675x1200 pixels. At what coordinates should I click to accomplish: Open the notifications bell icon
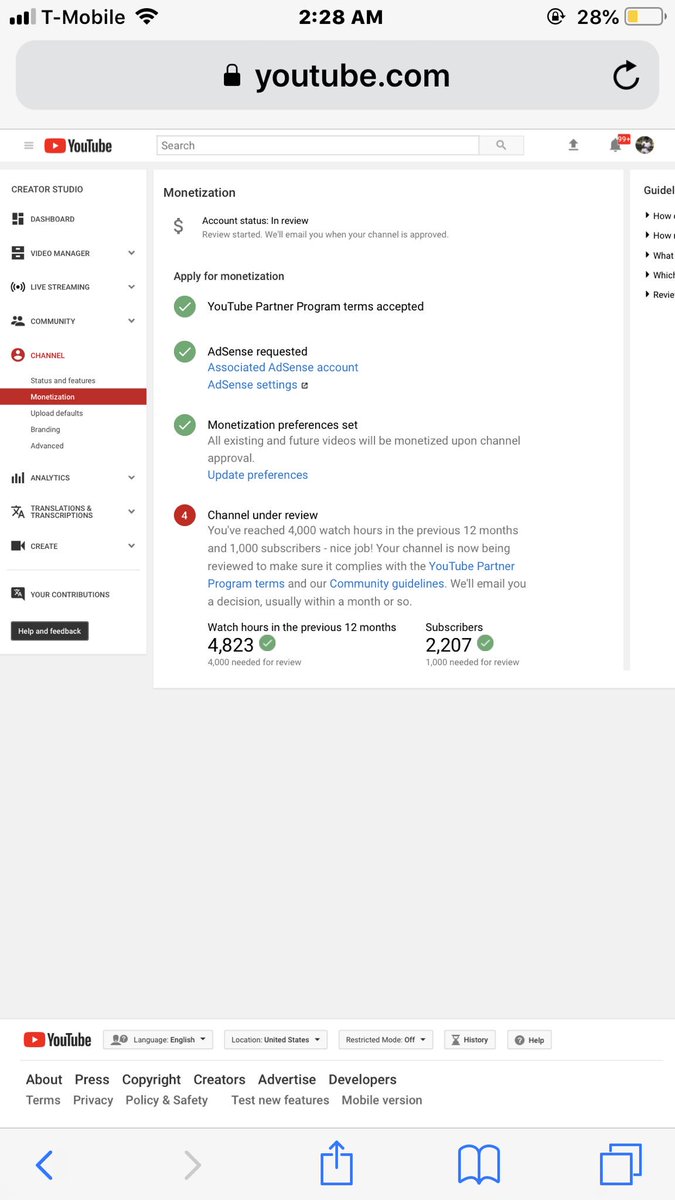click(x=616, y=145)
